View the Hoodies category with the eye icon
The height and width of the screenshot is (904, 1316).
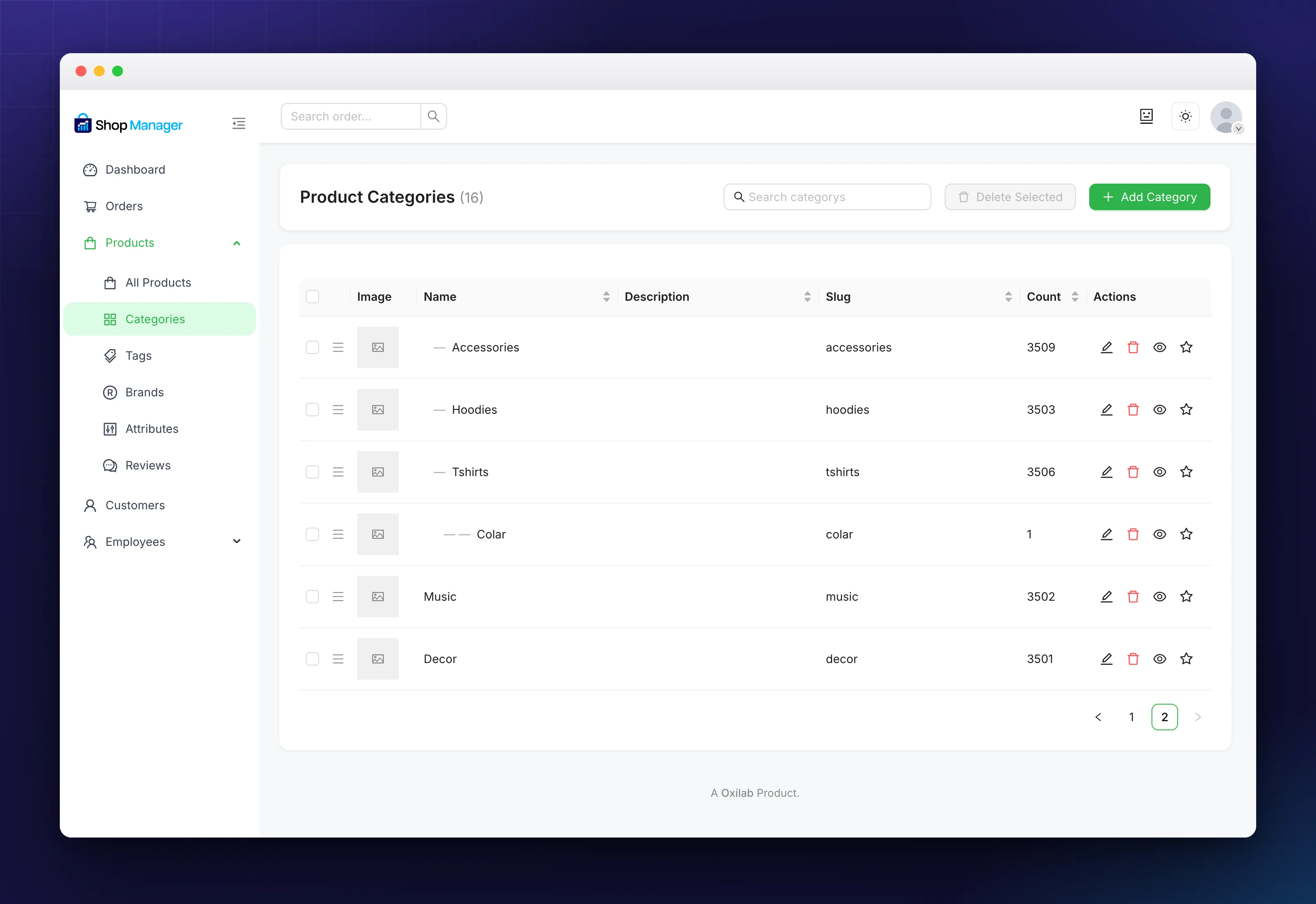[1160, 410]
